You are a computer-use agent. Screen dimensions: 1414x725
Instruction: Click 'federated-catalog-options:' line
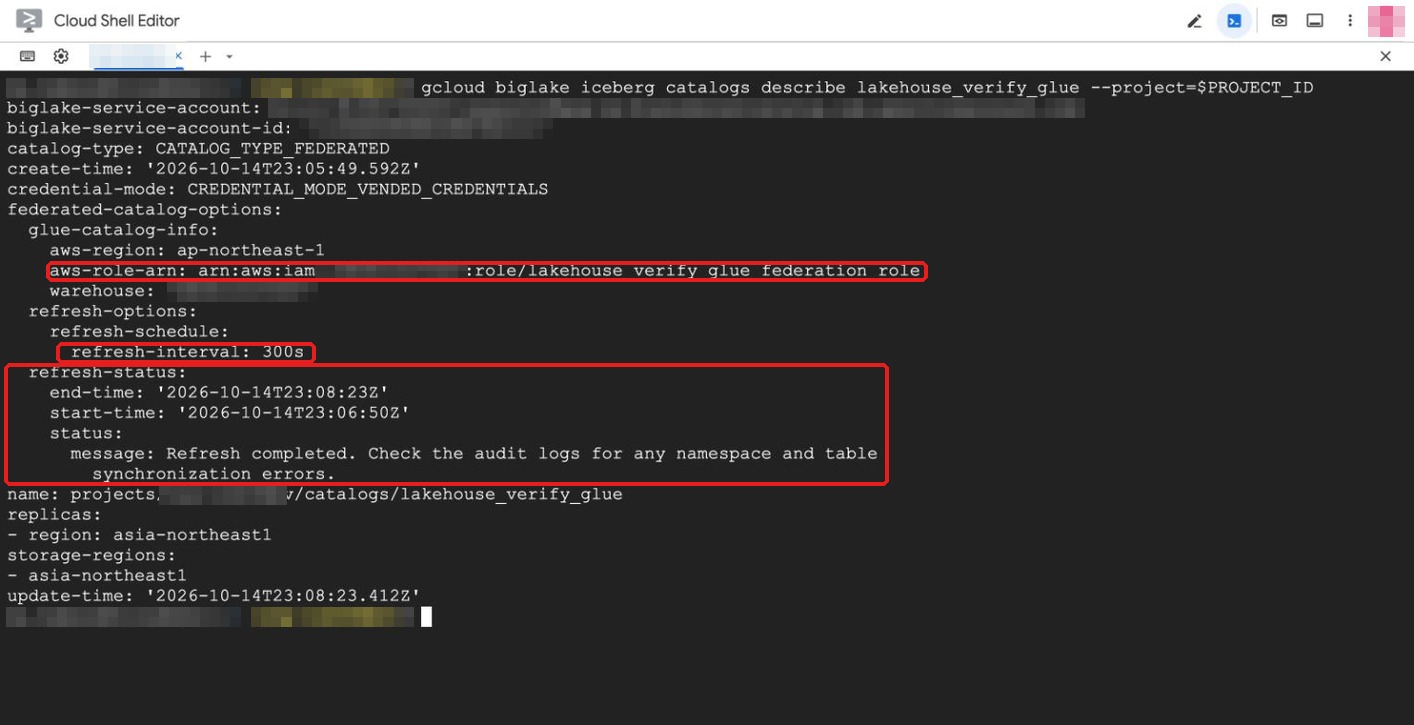[x=145, y=210]
